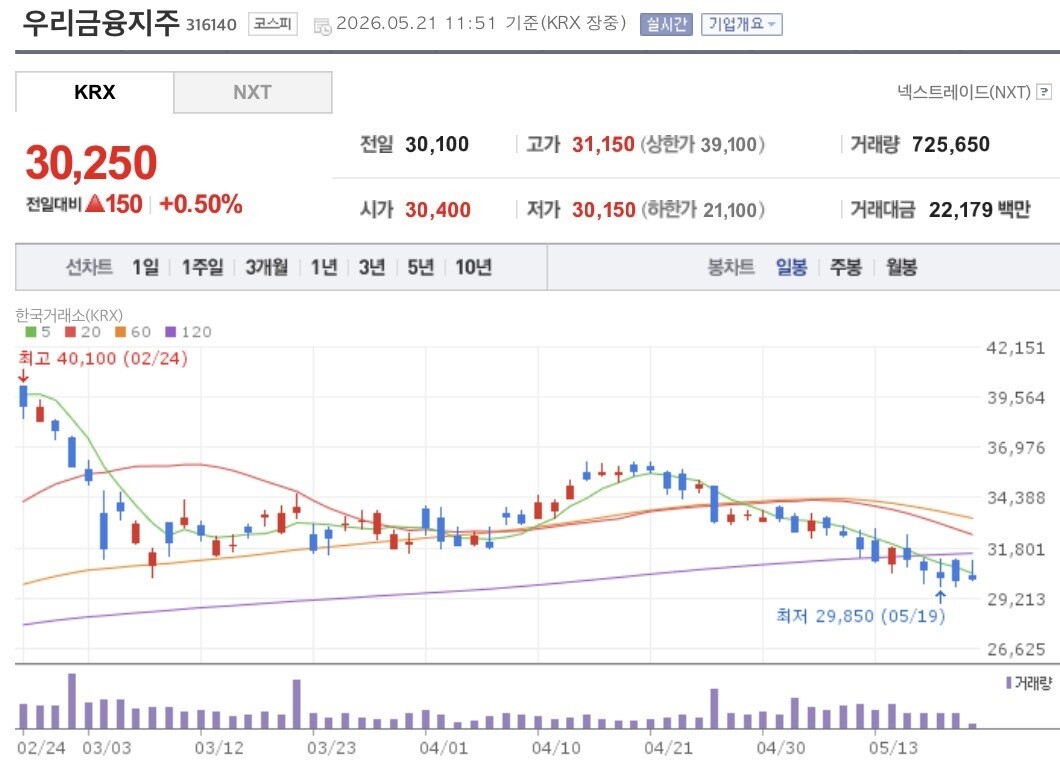Select the 10년 line chart period
Screen dimensions: 1060x778
(x=473, y=267)
